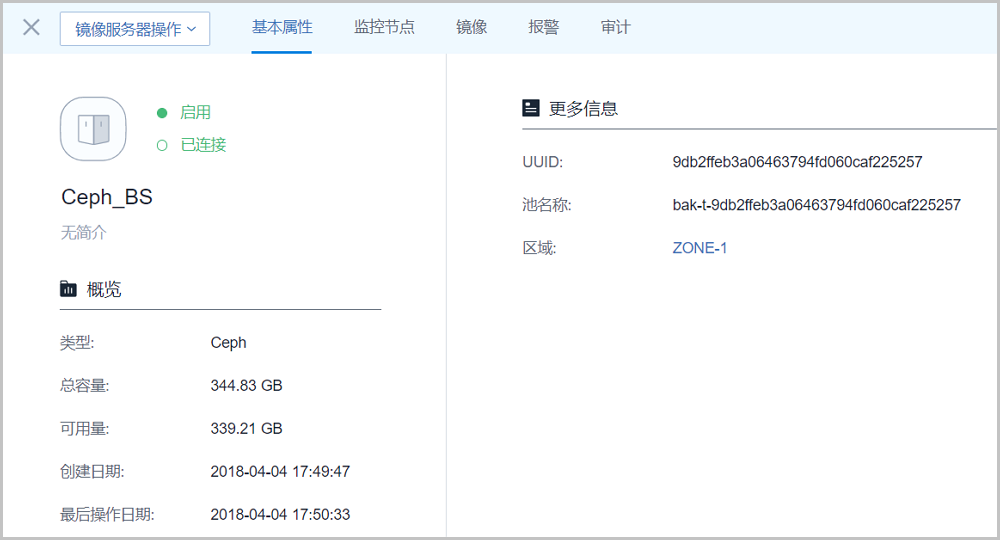Click the backup storage server icon
This screenshot has height=540, width=1000.
pos(93,129)
